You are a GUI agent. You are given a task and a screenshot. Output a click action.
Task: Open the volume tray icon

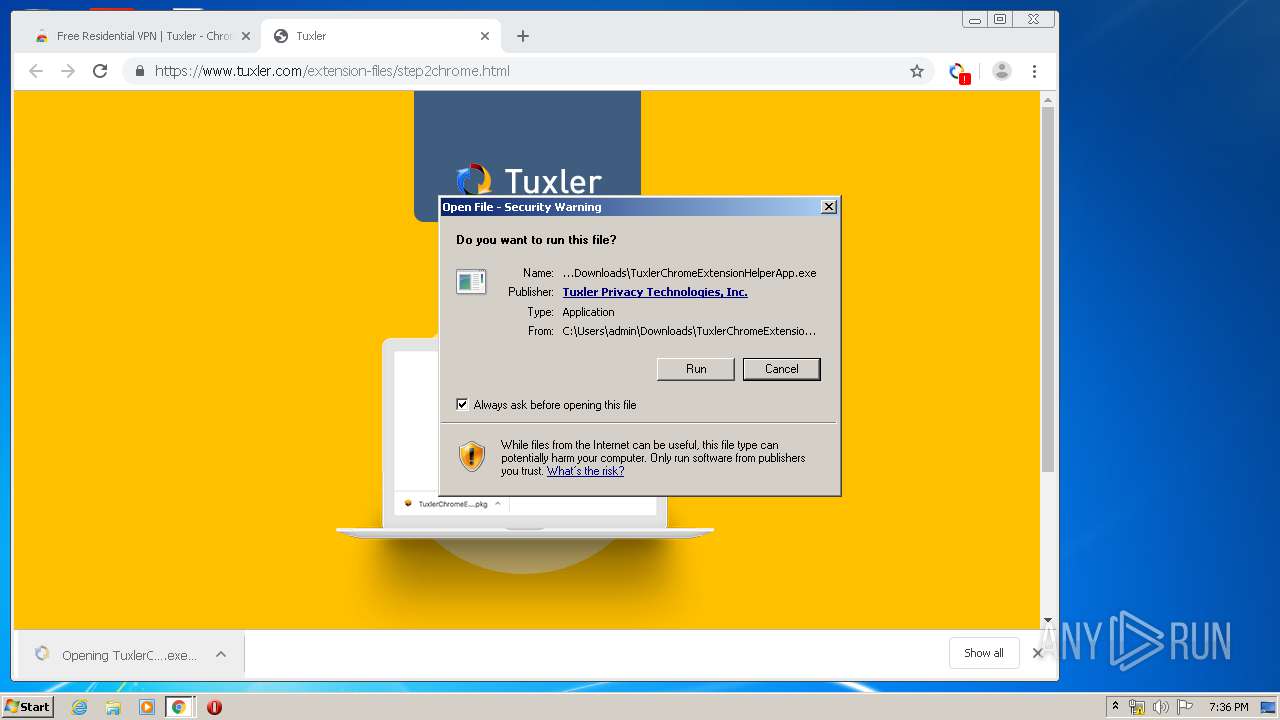click(1160, 707)
